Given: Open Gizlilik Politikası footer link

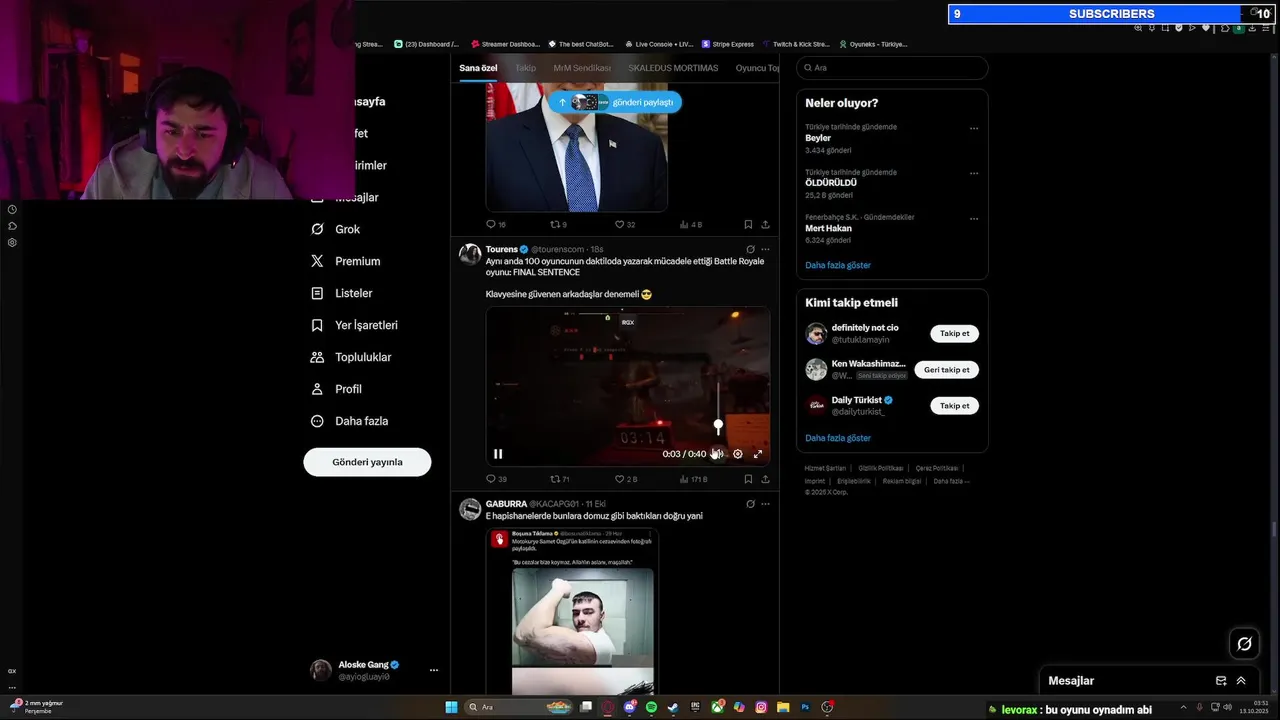Looking at the screenshot, I should point(880,468).
